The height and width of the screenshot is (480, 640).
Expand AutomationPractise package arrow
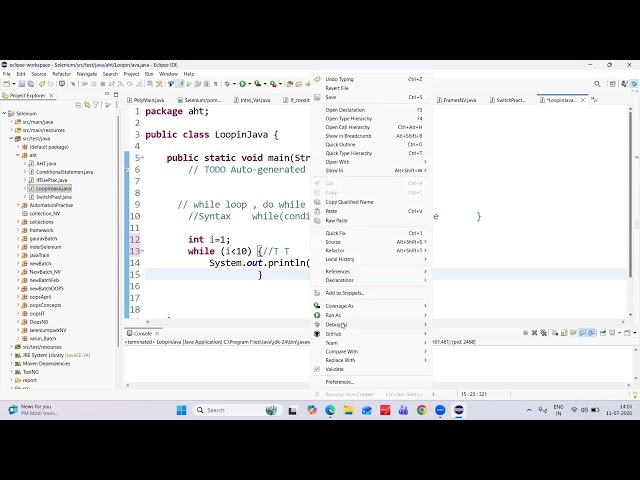point(18,205)
